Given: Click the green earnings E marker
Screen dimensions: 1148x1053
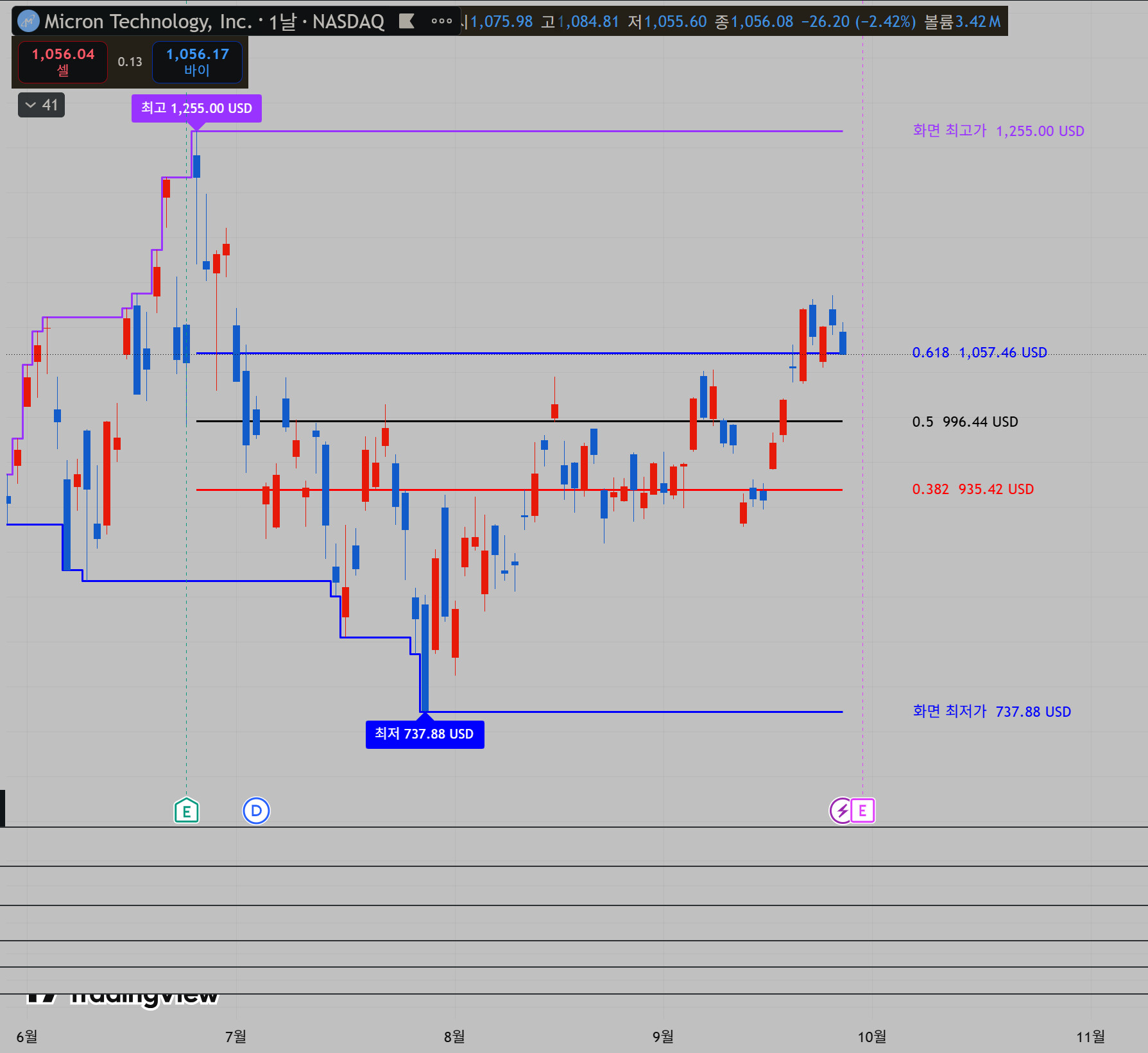Looking at the screenshot, I should [187, 810].
